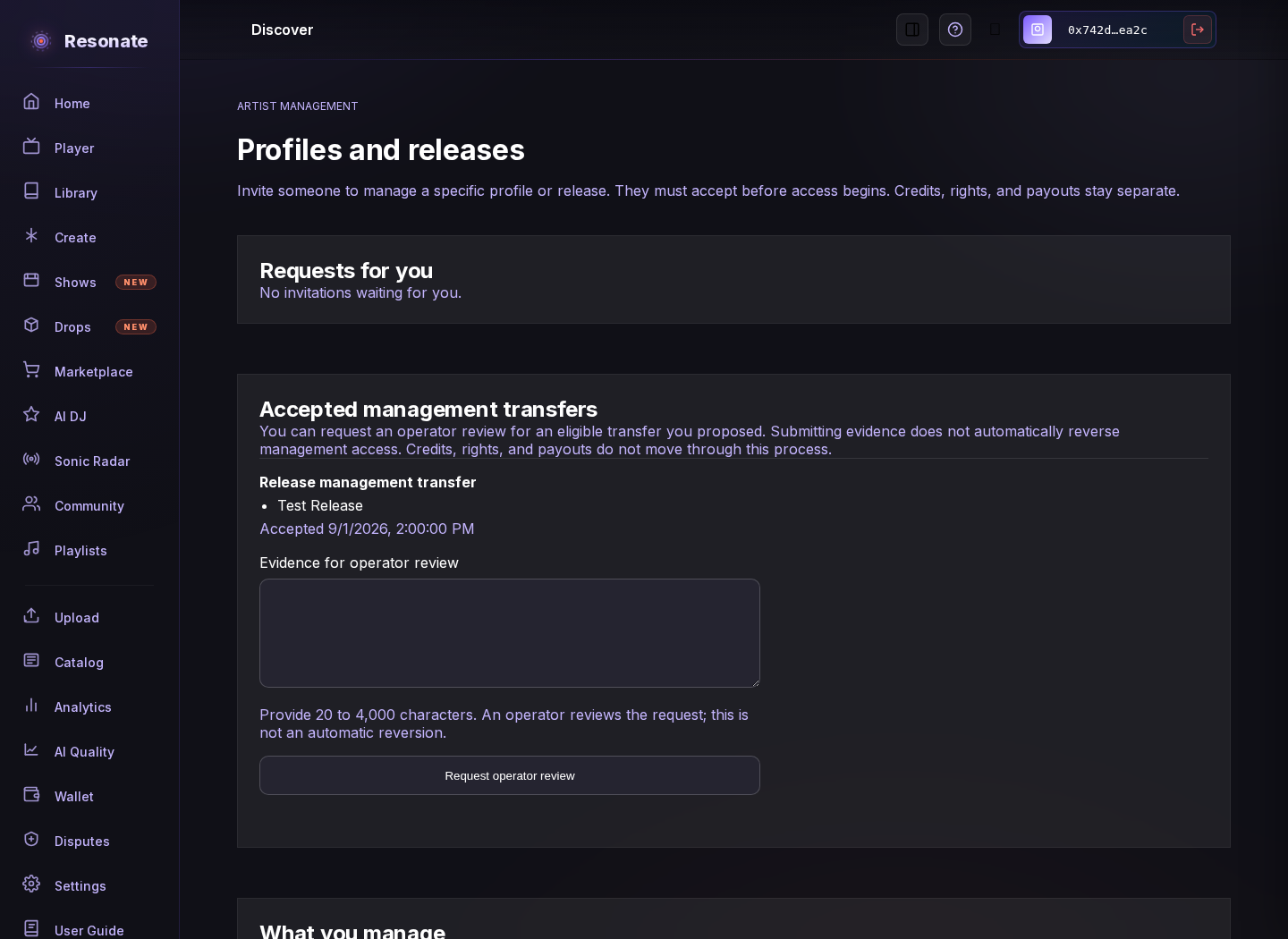Image resolution: width=1288 pixels, height=939 pixels.
Task: Select the Playlists menu label
Action: (x=80, y=551)
